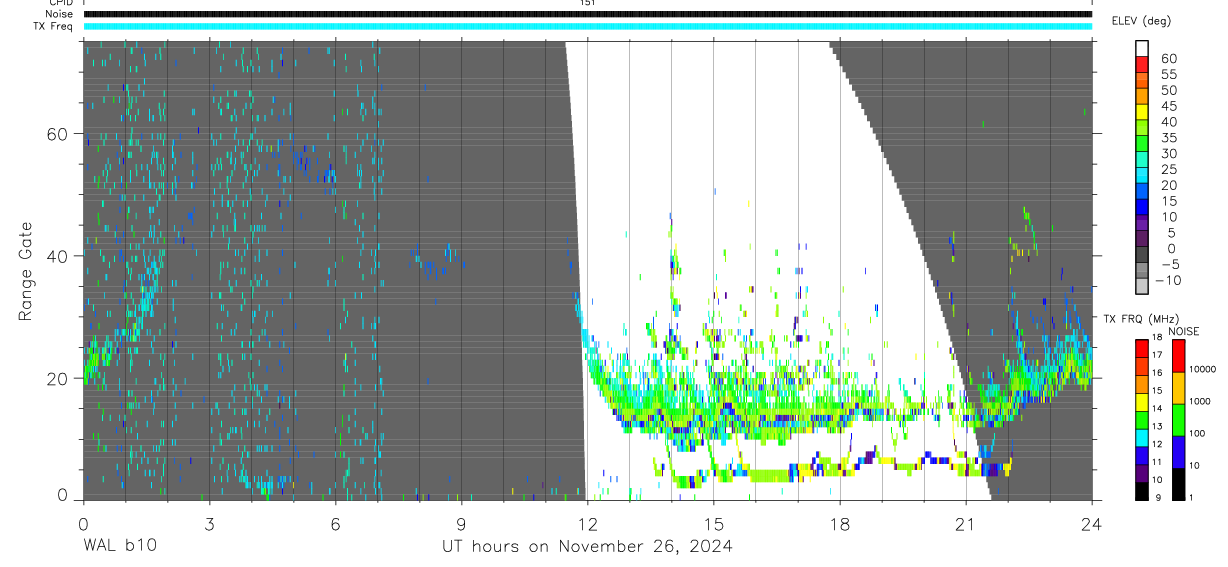Click the ELEV legend value 25
The height and width of the screenshot is (567, 1228).
click(x=1168, y=169)
